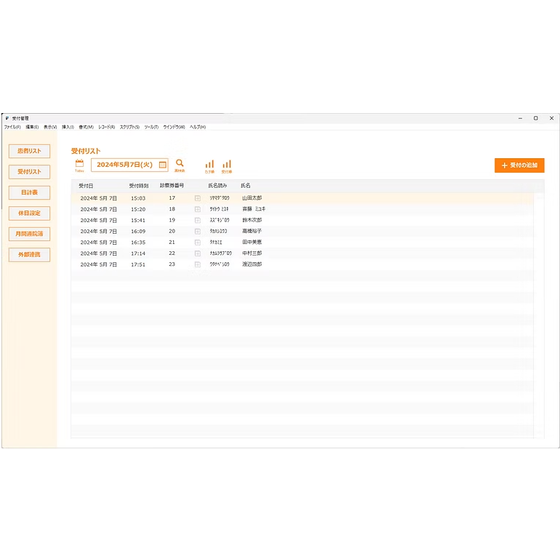Click the magnifying glass search icon
This screenshot has width=560, height=560.
click(180, 165)
